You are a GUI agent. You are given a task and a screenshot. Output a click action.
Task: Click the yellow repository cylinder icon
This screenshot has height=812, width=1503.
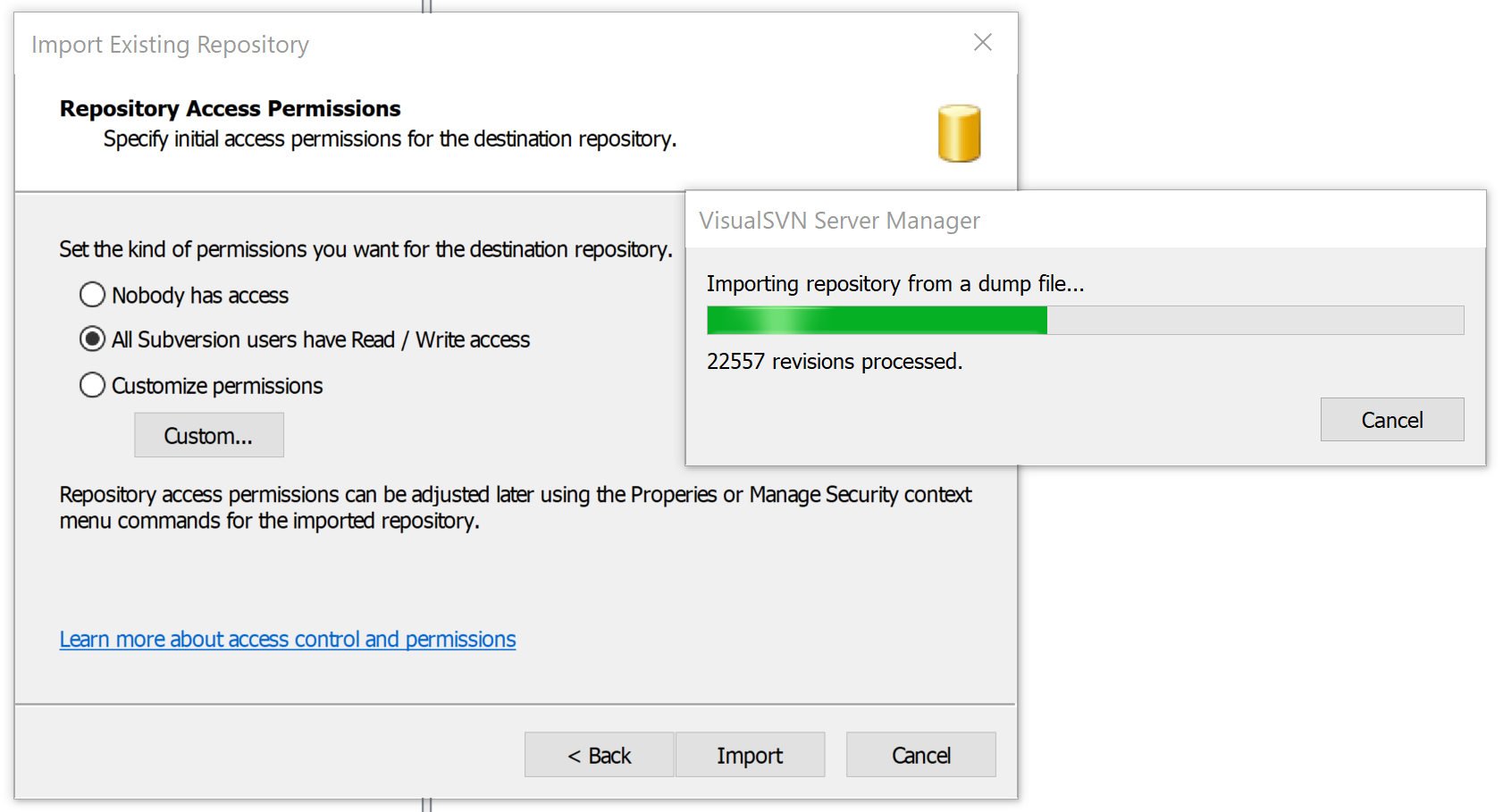[959, 134]
